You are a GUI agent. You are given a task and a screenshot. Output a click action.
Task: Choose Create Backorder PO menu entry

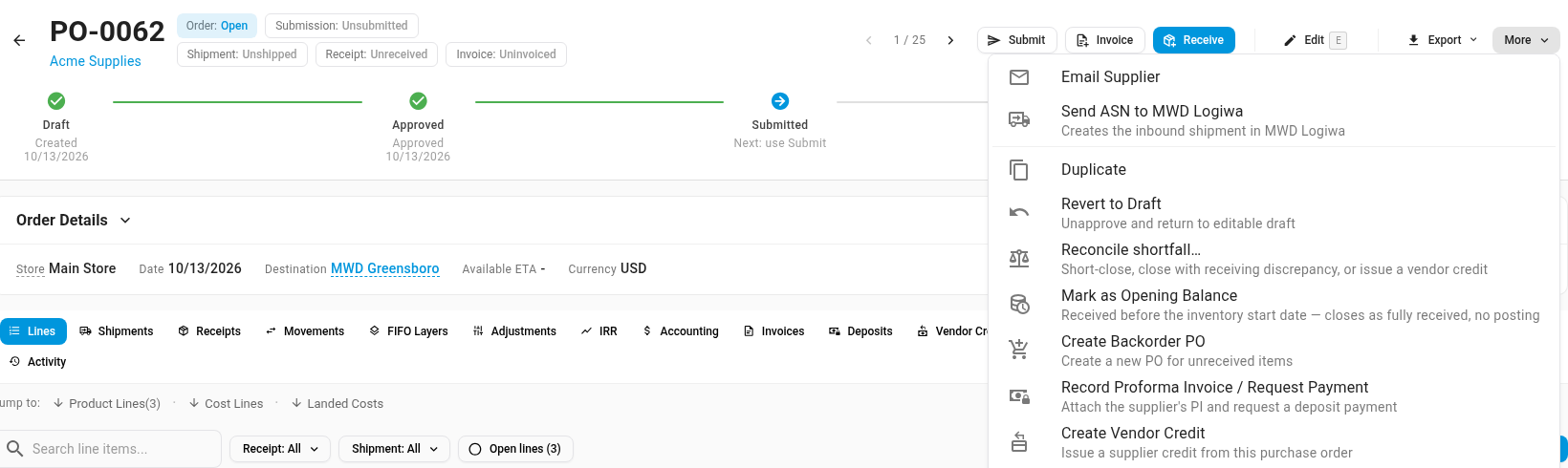click(1274, 351)
